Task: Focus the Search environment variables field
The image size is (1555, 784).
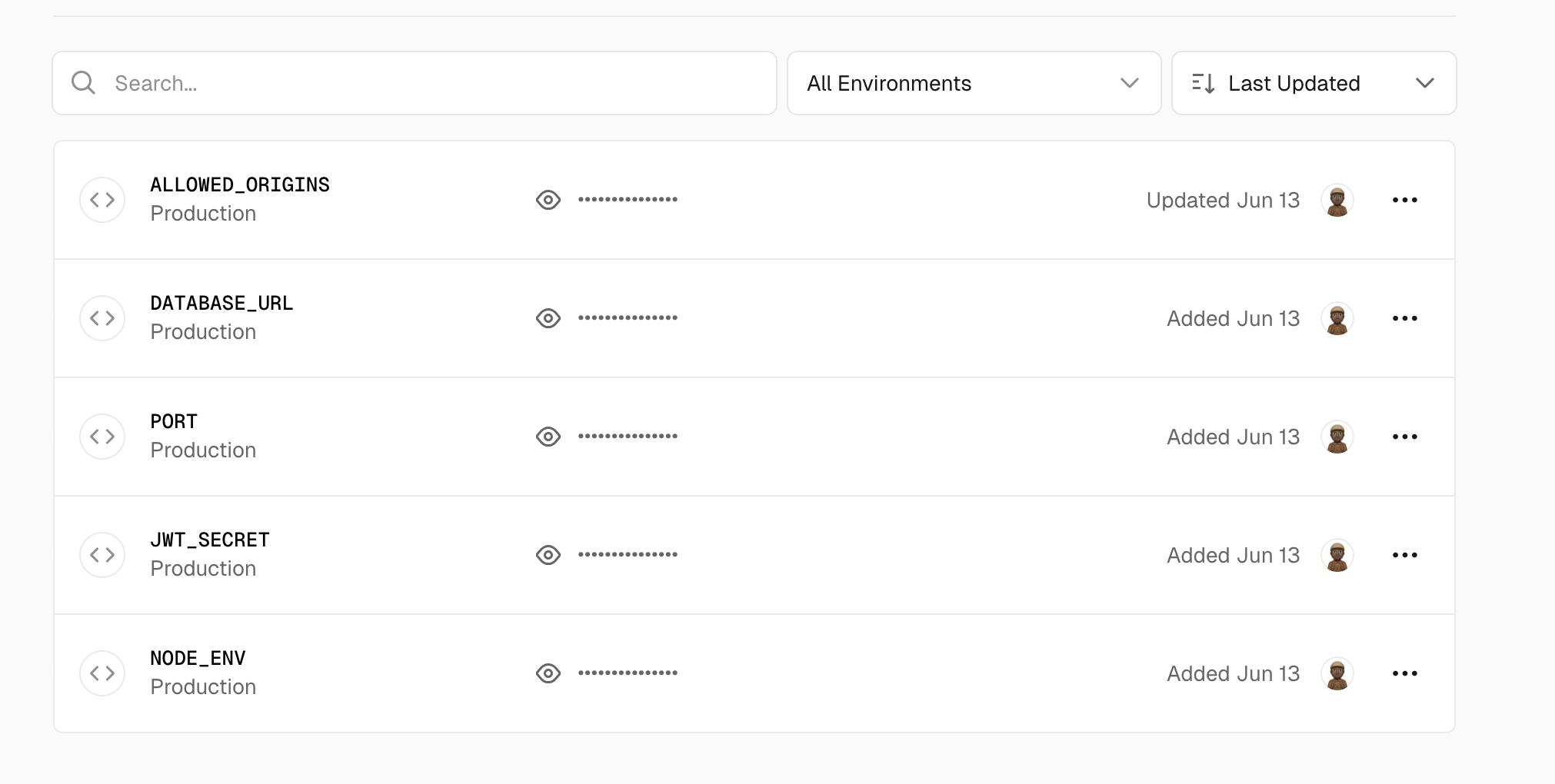Action: pyautogui.click(x=415, y=83)
